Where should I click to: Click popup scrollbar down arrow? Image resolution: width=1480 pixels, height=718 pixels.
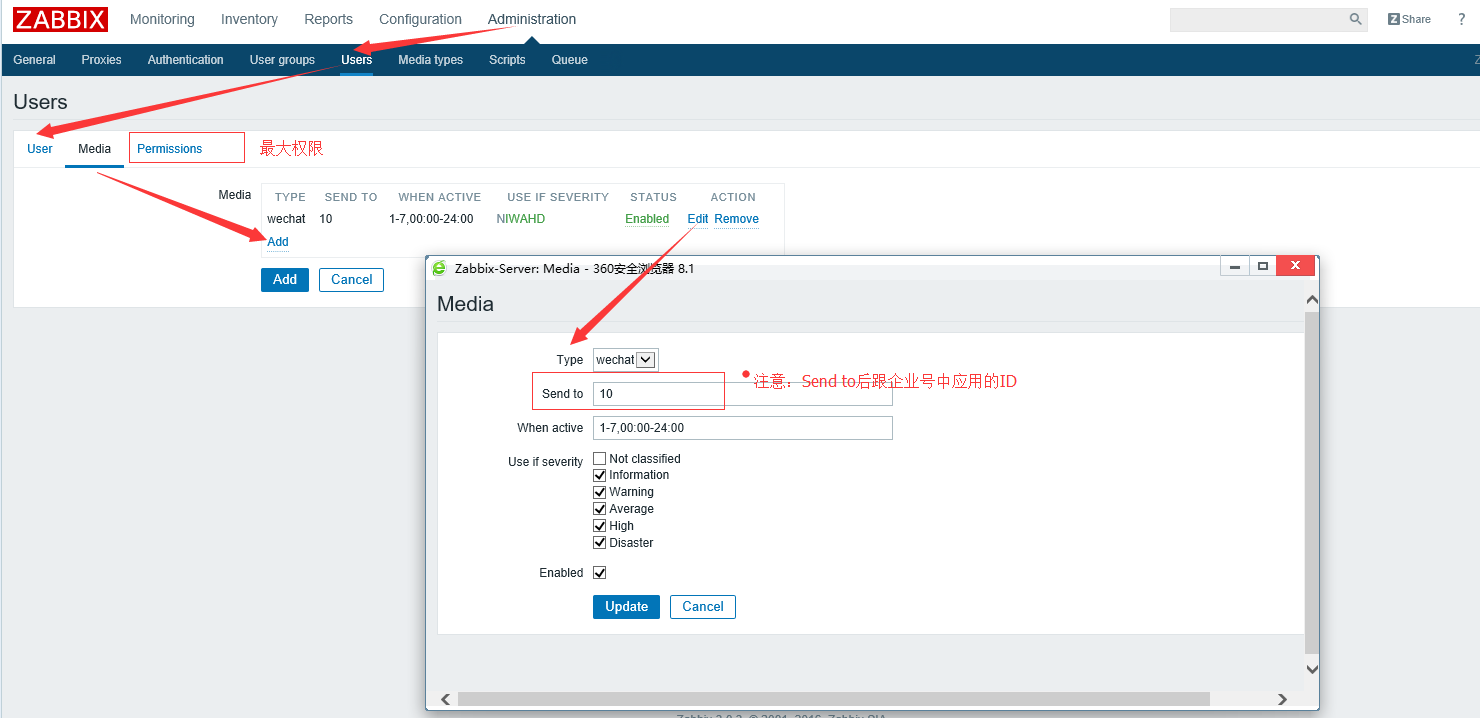click(x=1312, y=669)
